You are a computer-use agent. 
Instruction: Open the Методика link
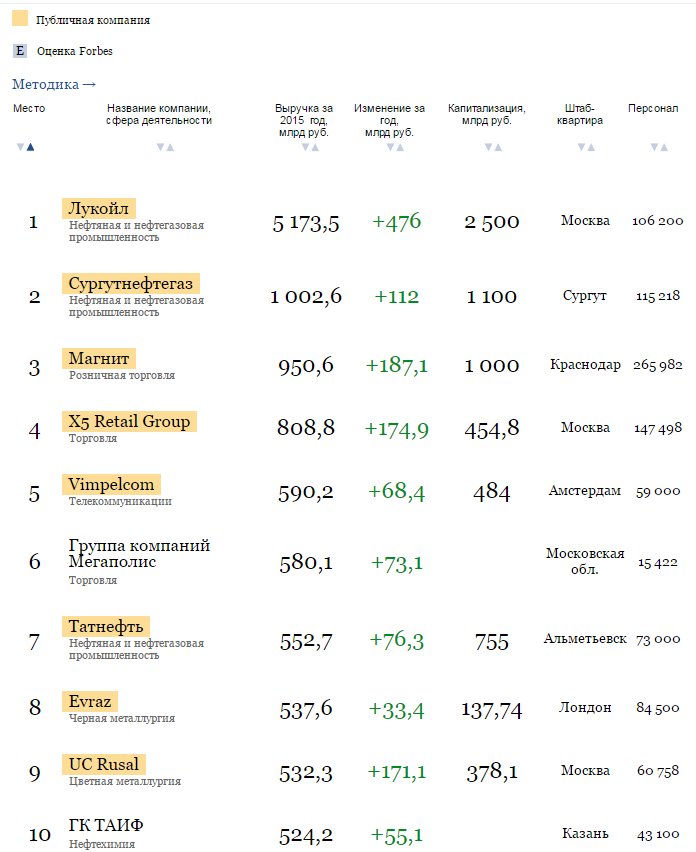tap(54, 84)
